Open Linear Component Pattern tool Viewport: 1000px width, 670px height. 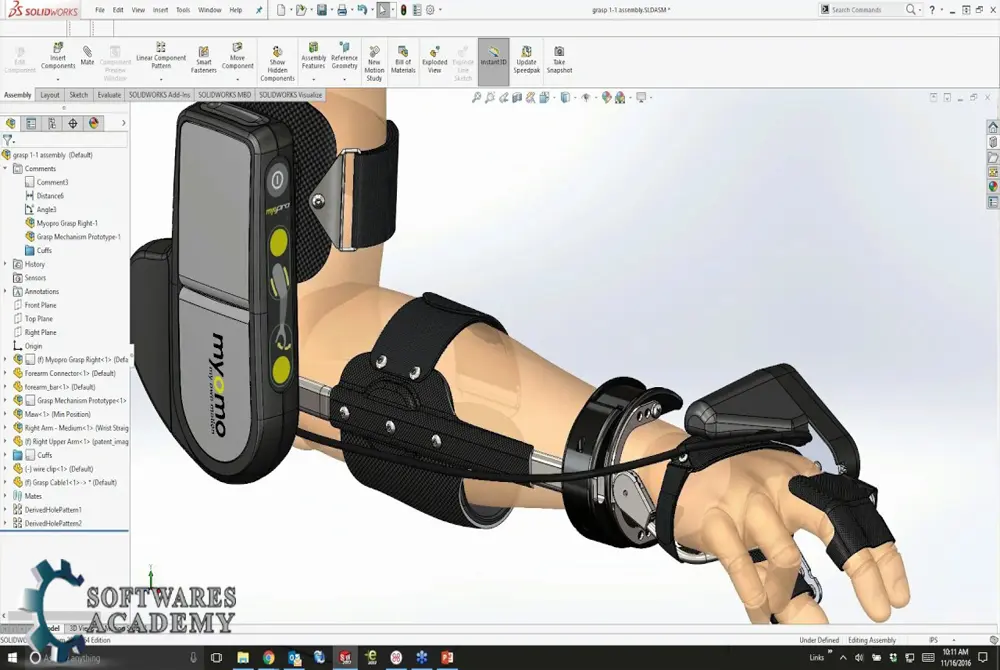161,56
